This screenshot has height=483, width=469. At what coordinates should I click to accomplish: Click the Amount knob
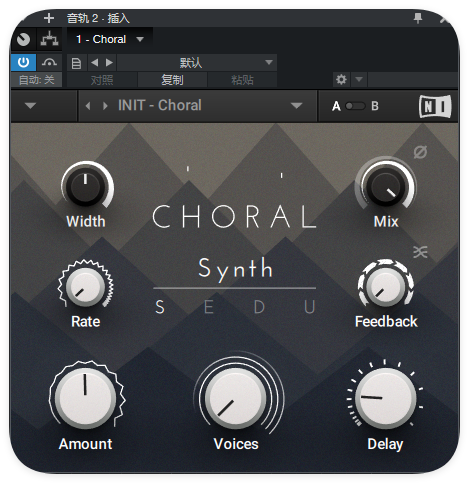click(85, 397)
